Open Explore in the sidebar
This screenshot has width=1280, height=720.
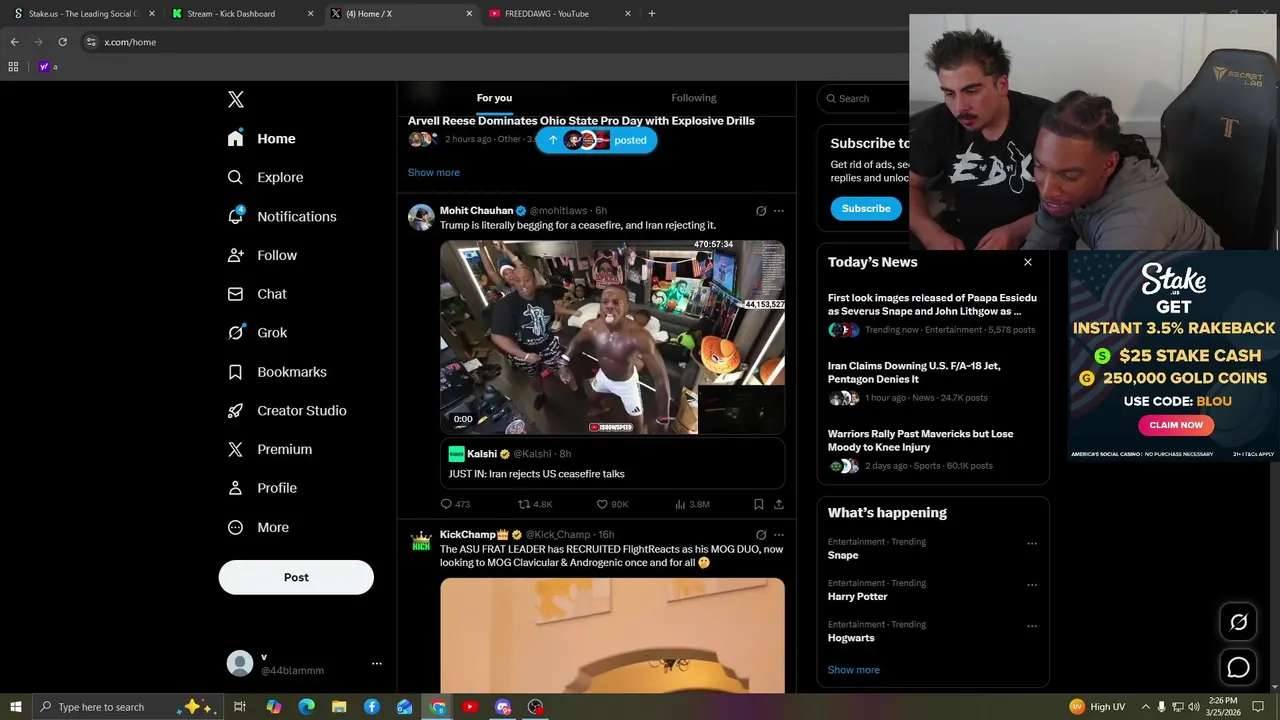(x=265, y=177)
